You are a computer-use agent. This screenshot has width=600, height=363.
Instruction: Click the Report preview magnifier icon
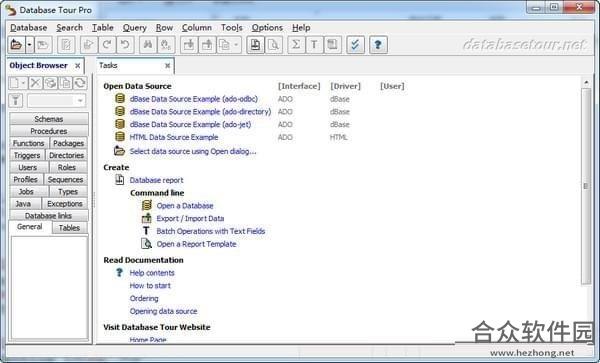[x=274, y=45]
